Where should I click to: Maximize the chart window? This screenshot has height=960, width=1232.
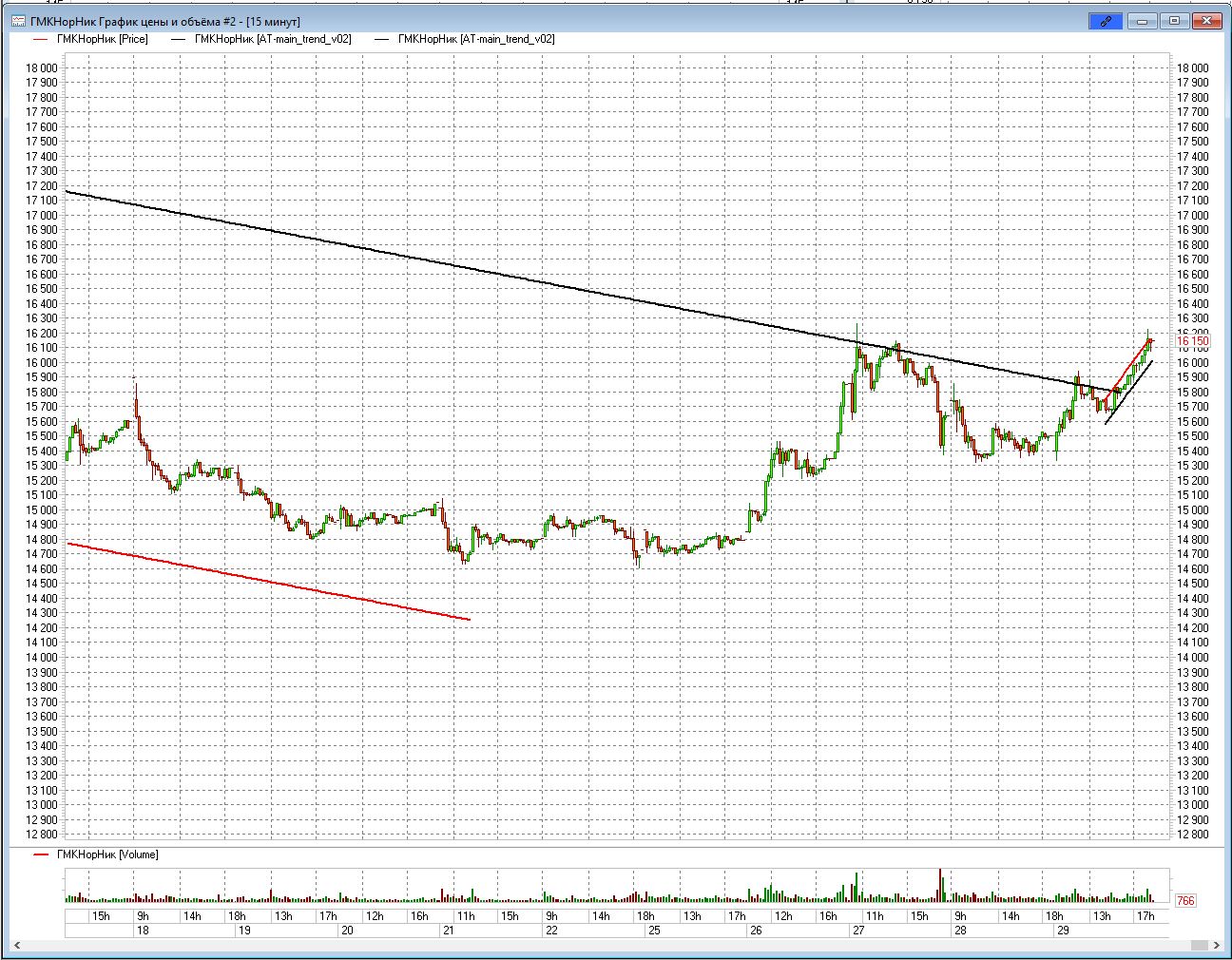(1174, 21)
